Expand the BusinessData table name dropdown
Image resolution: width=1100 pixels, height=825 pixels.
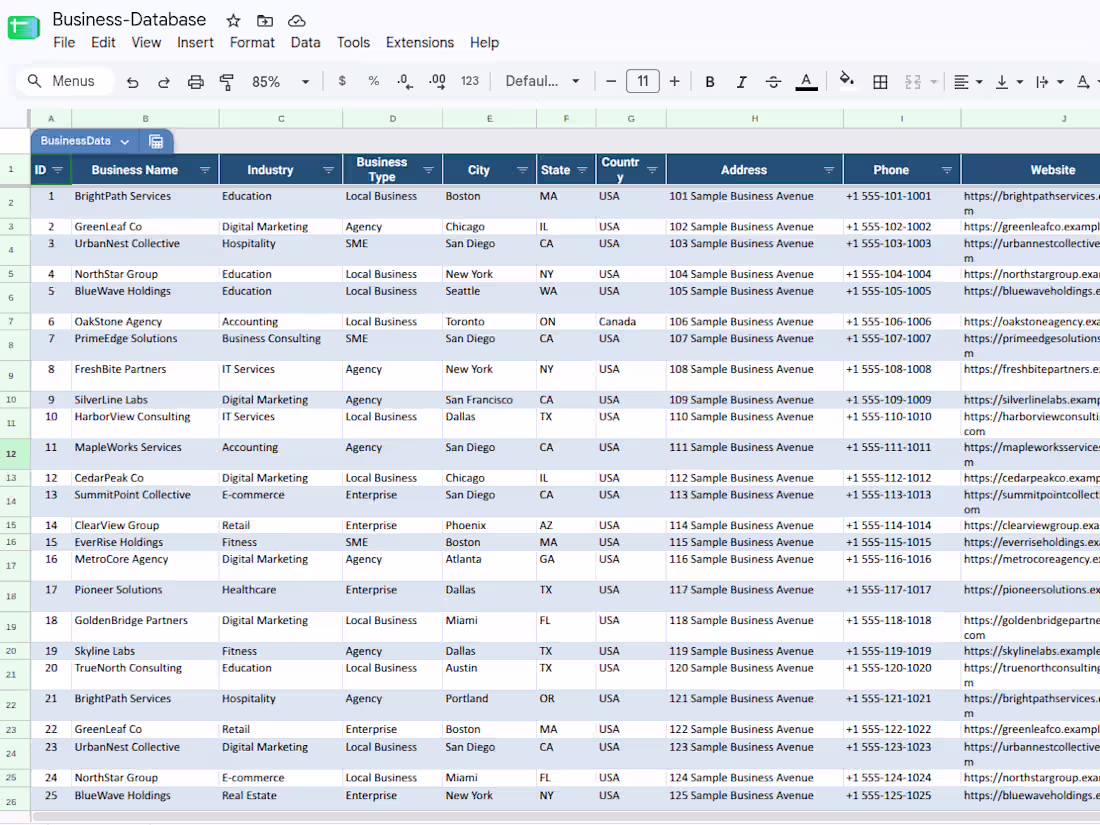(x=125, y=142)
